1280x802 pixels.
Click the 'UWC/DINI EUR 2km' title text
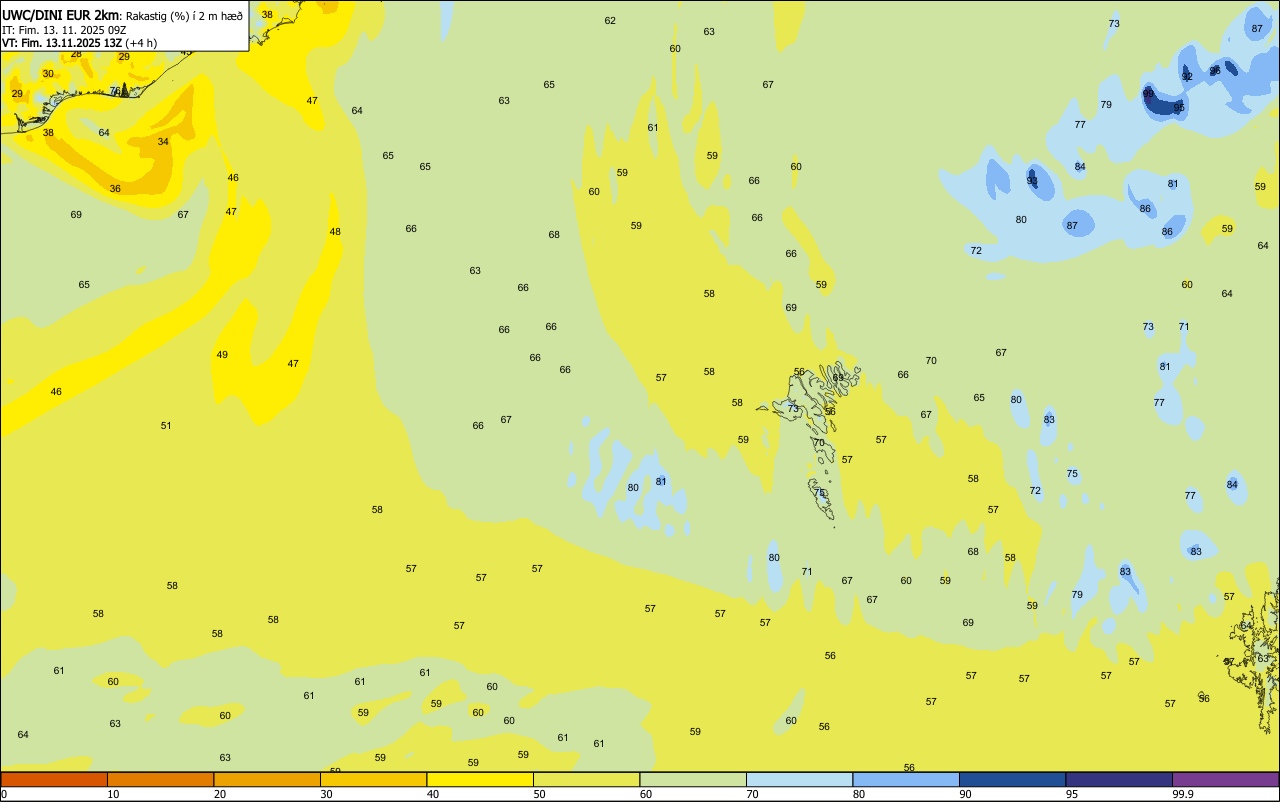[61, 15]
